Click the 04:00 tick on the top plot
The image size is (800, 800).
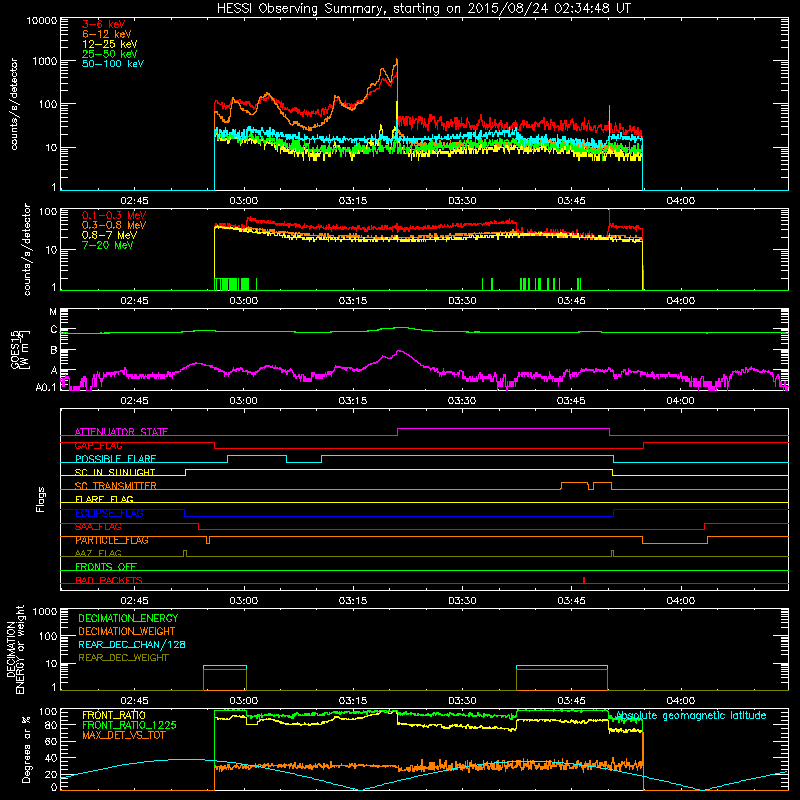[681, 201]
